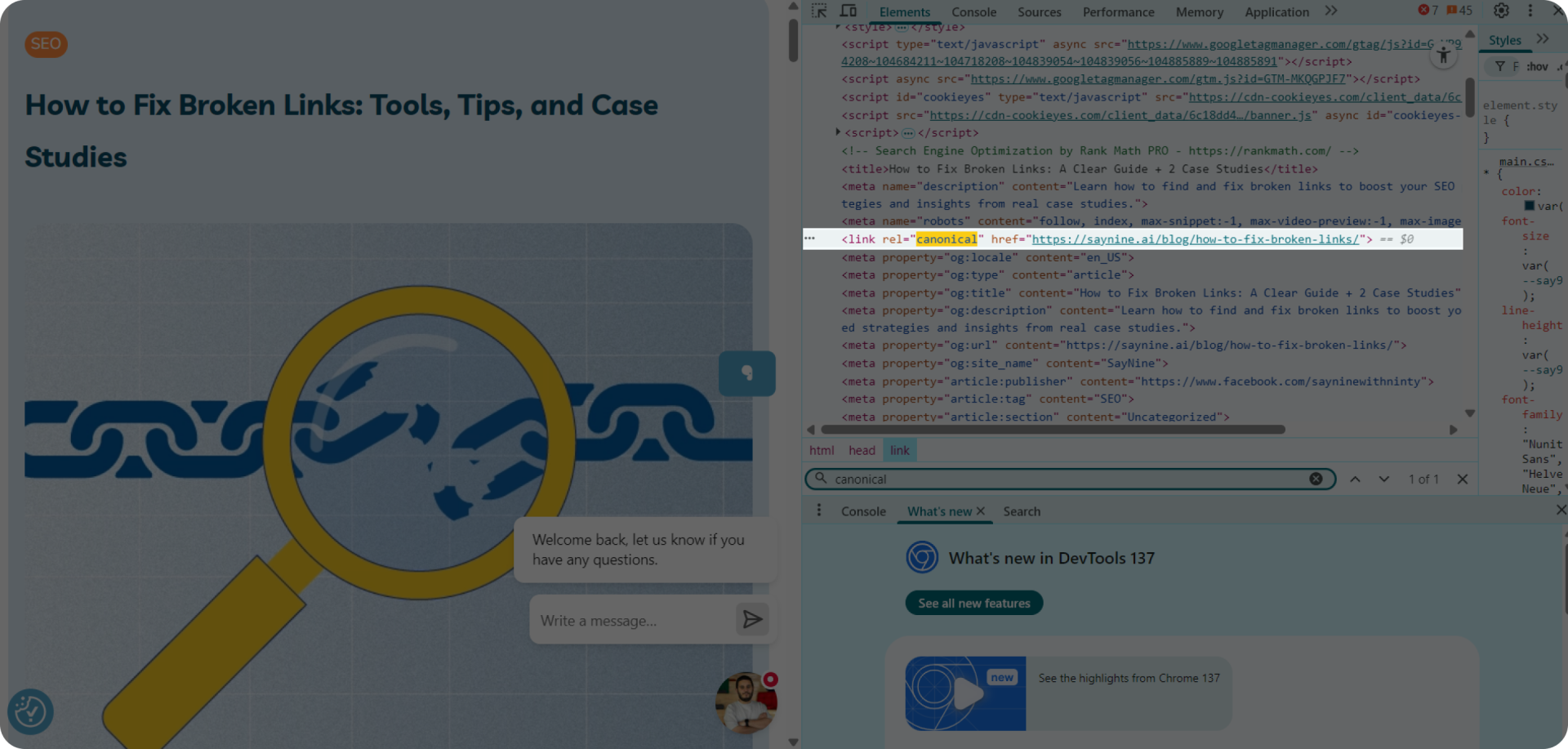Click the Welcome back chat bubble
This screenshot has height=749, width=1568.
pyautogui.click(x=644, y=550)
